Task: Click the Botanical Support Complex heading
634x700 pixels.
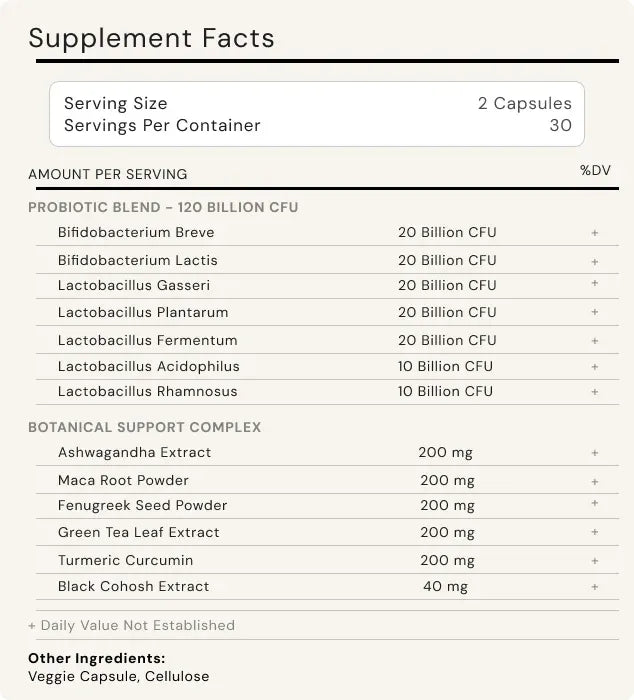Action: tap(144, 427)
